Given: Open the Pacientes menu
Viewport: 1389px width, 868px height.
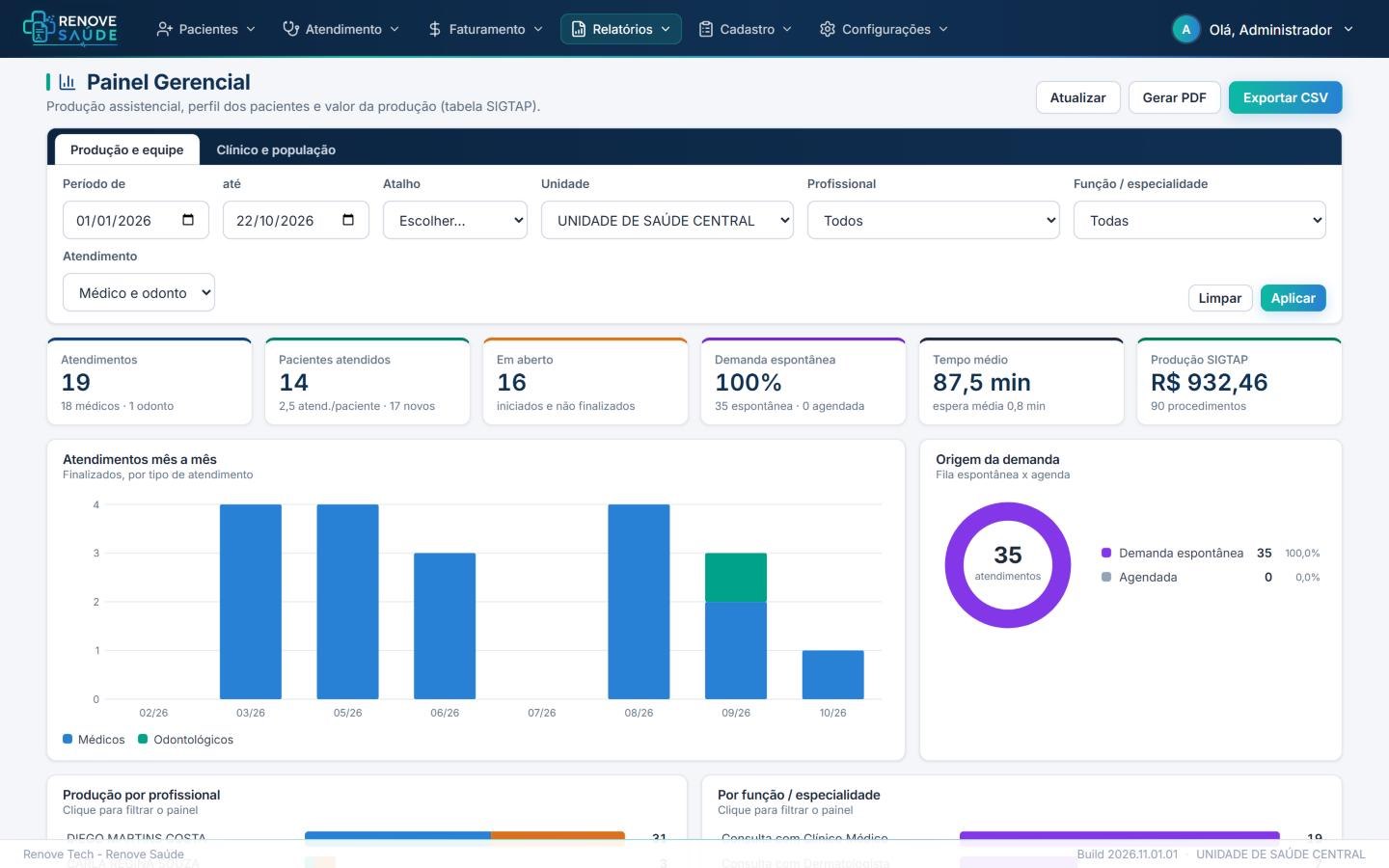Looking at the screenshot, I should pyautogui.click(x=205, y=29).
